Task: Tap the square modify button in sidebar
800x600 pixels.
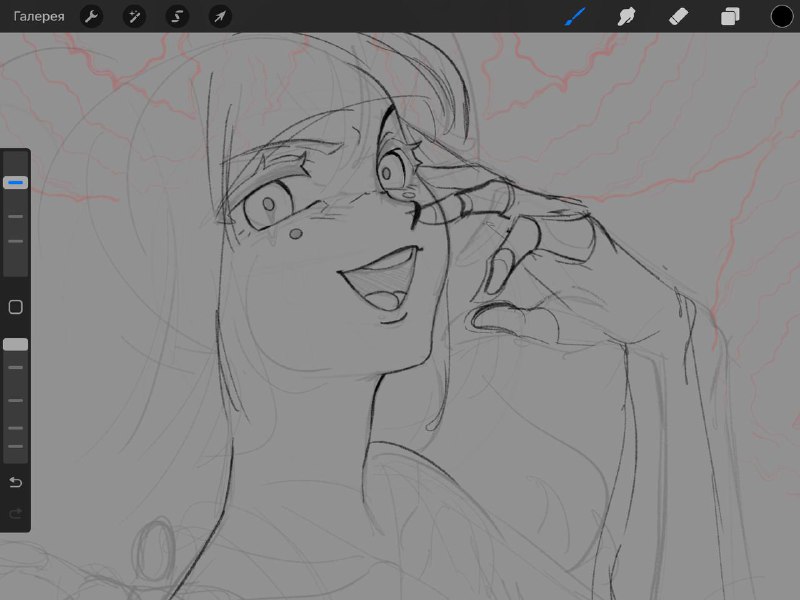Action: (16, 307)
